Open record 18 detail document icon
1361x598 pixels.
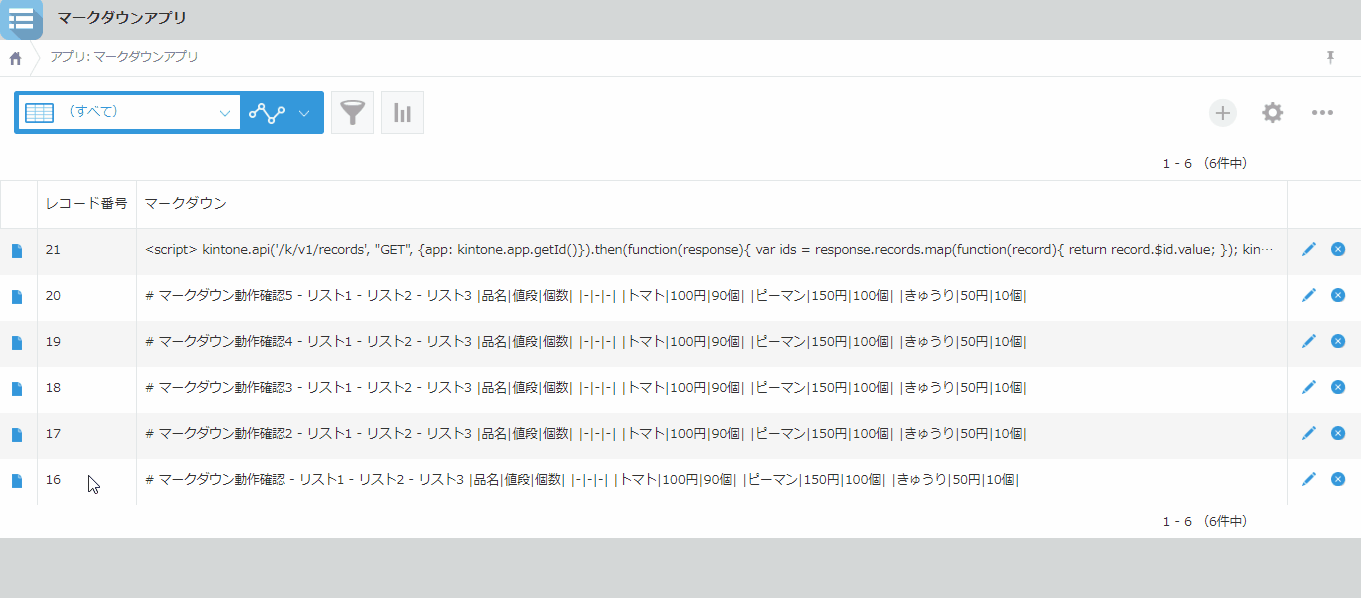pos(17,389)
